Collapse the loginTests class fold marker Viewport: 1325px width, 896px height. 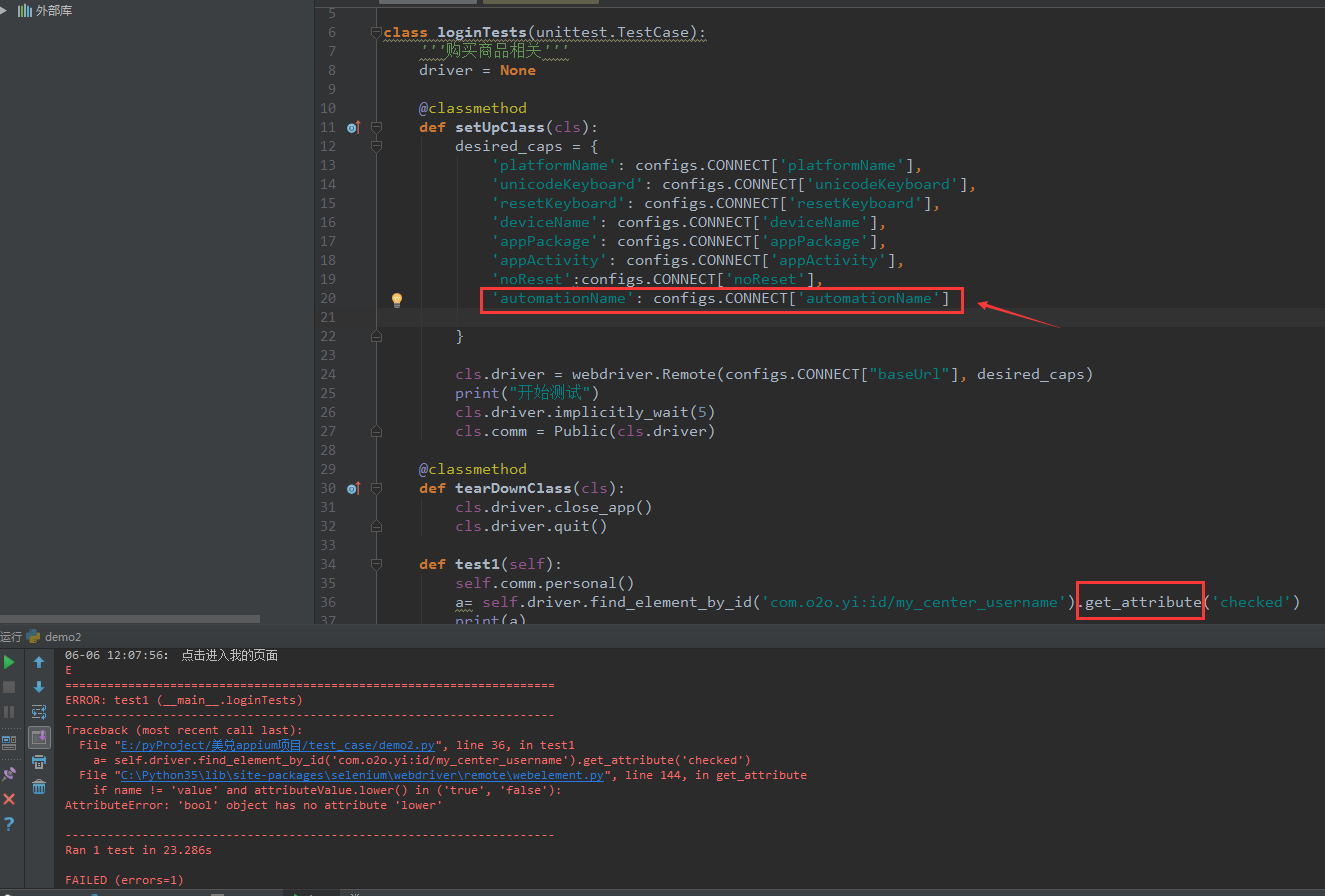[x=377, y=32]
